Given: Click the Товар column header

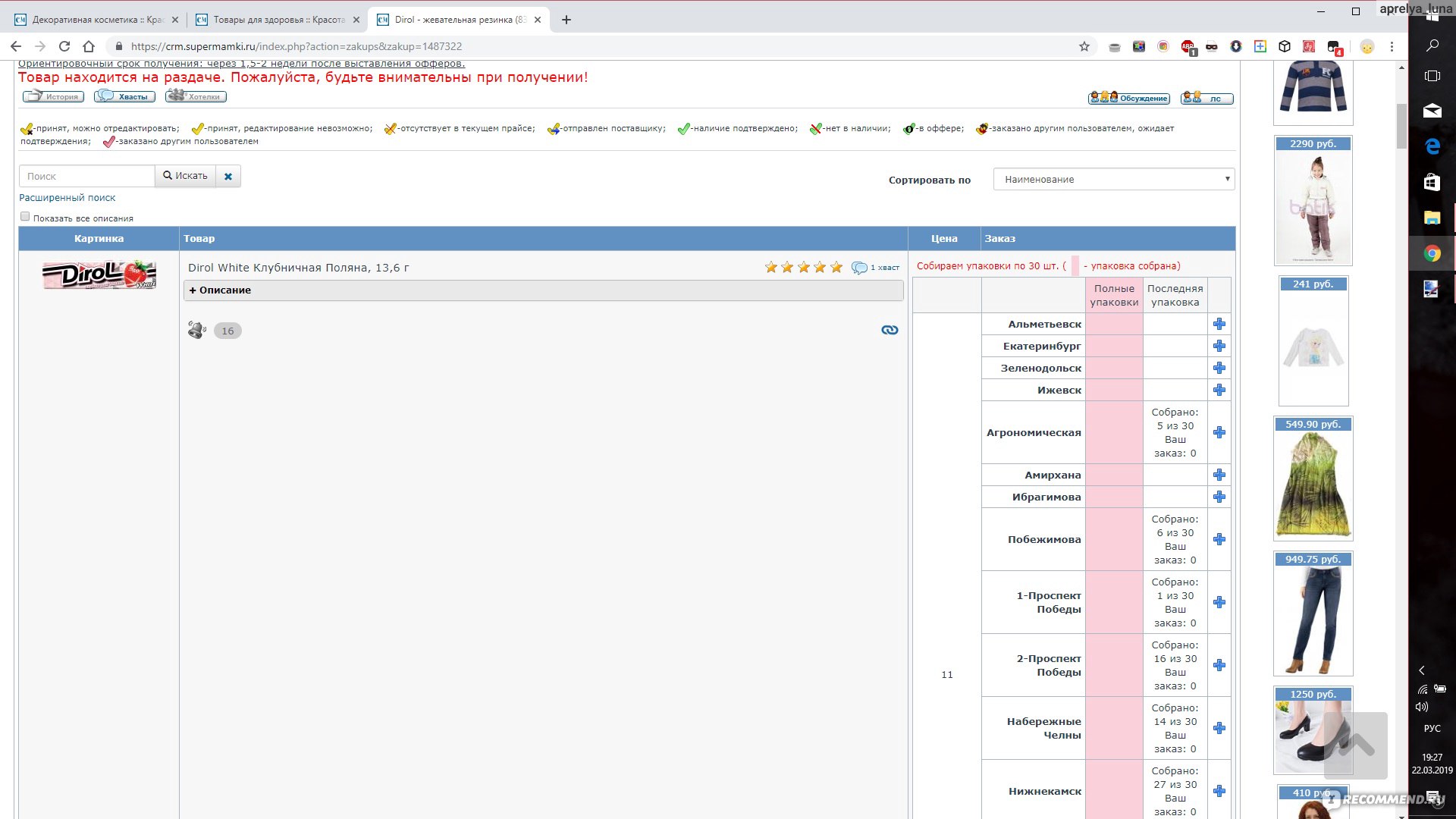Looking at the screenshot, I should point(544,238).
